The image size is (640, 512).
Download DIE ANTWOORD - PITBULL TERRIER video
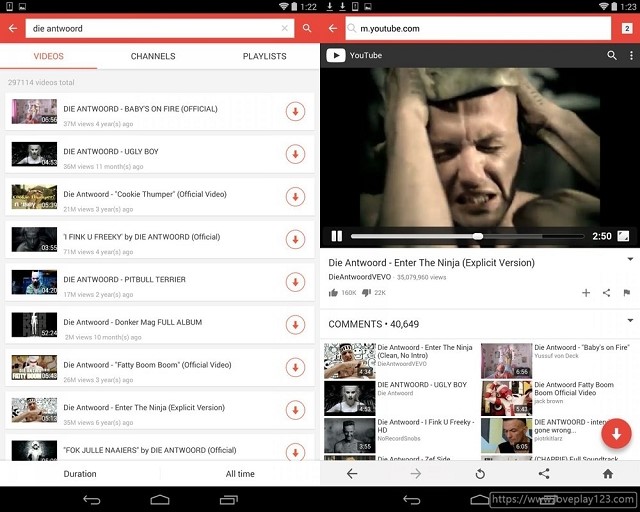click(x=296, y=282)
